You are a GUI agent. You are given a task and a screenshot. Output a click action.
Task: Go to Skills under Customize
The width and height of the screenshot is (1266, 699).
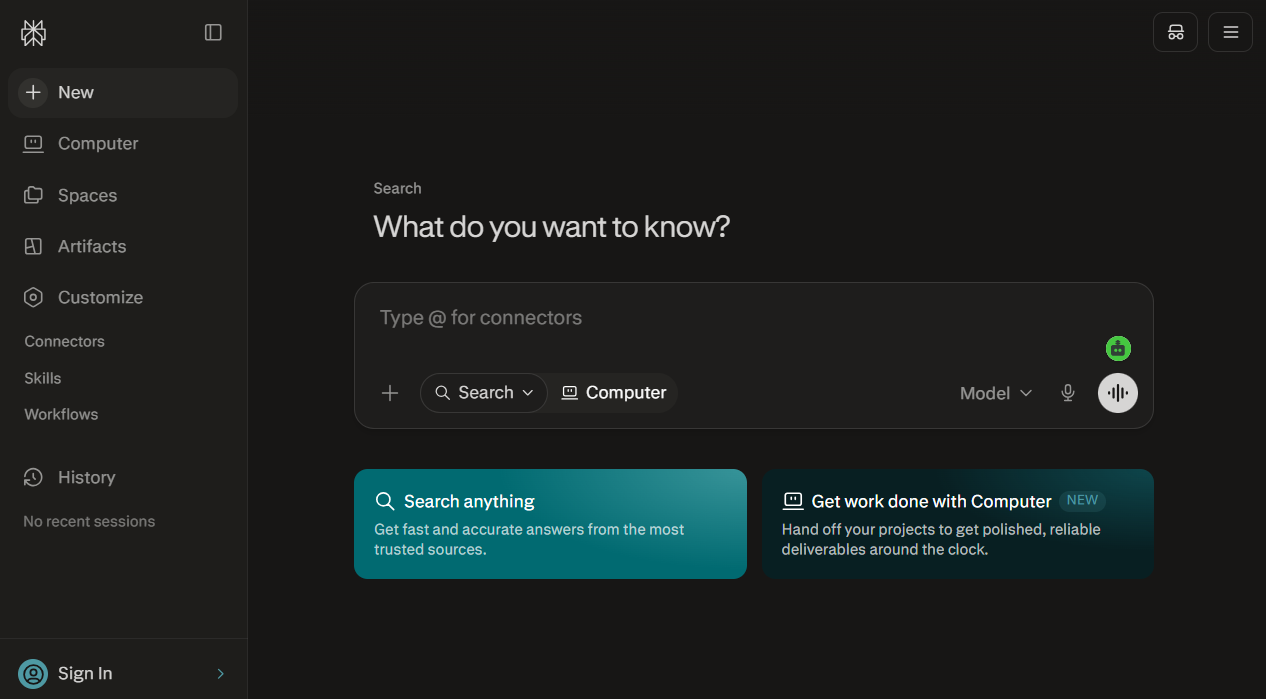(43, 378)
